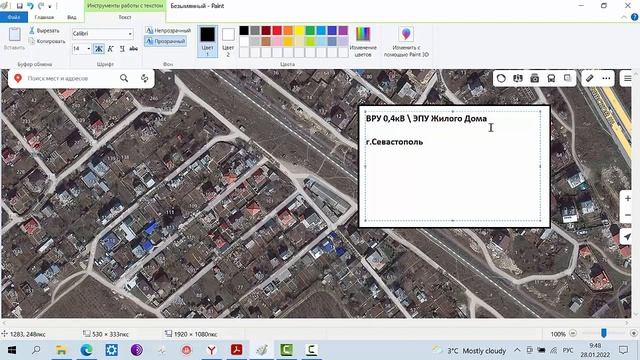Click the red location pin icon in the search box

18,78
